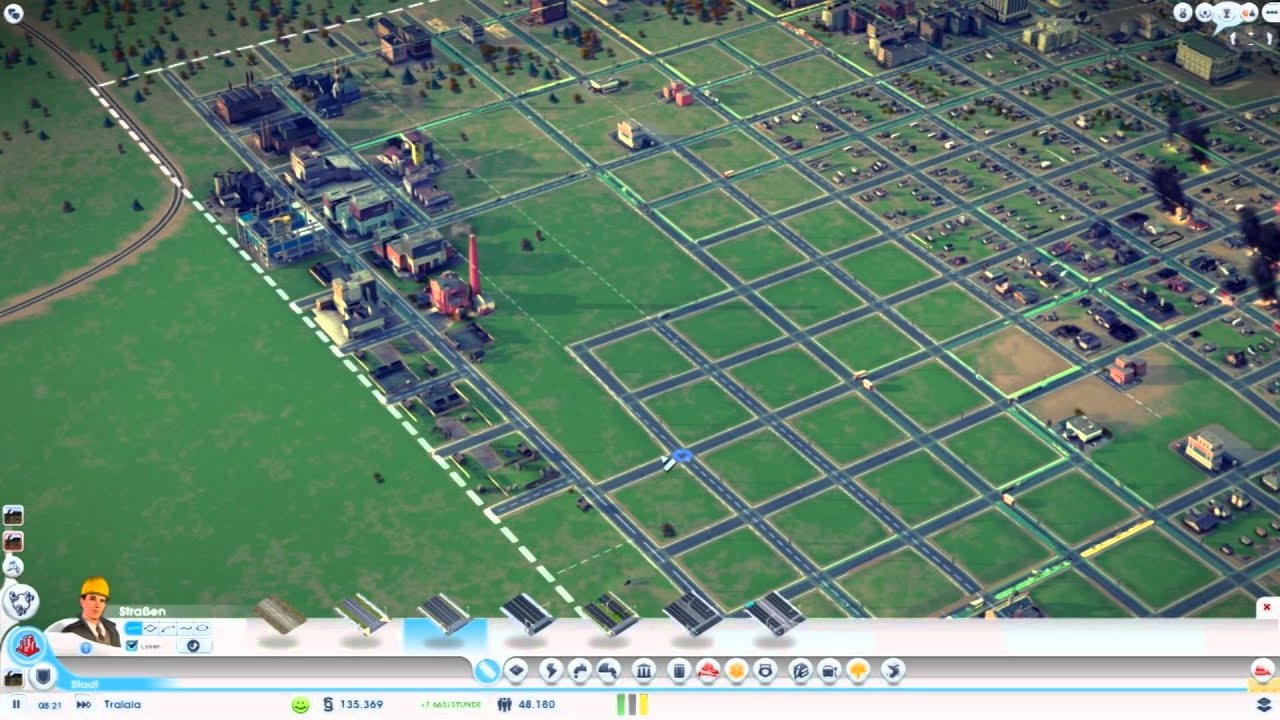This screenshot has height=720, width=1280.
Task: Open the budget showing §135.369
Action: pos(354,705)
